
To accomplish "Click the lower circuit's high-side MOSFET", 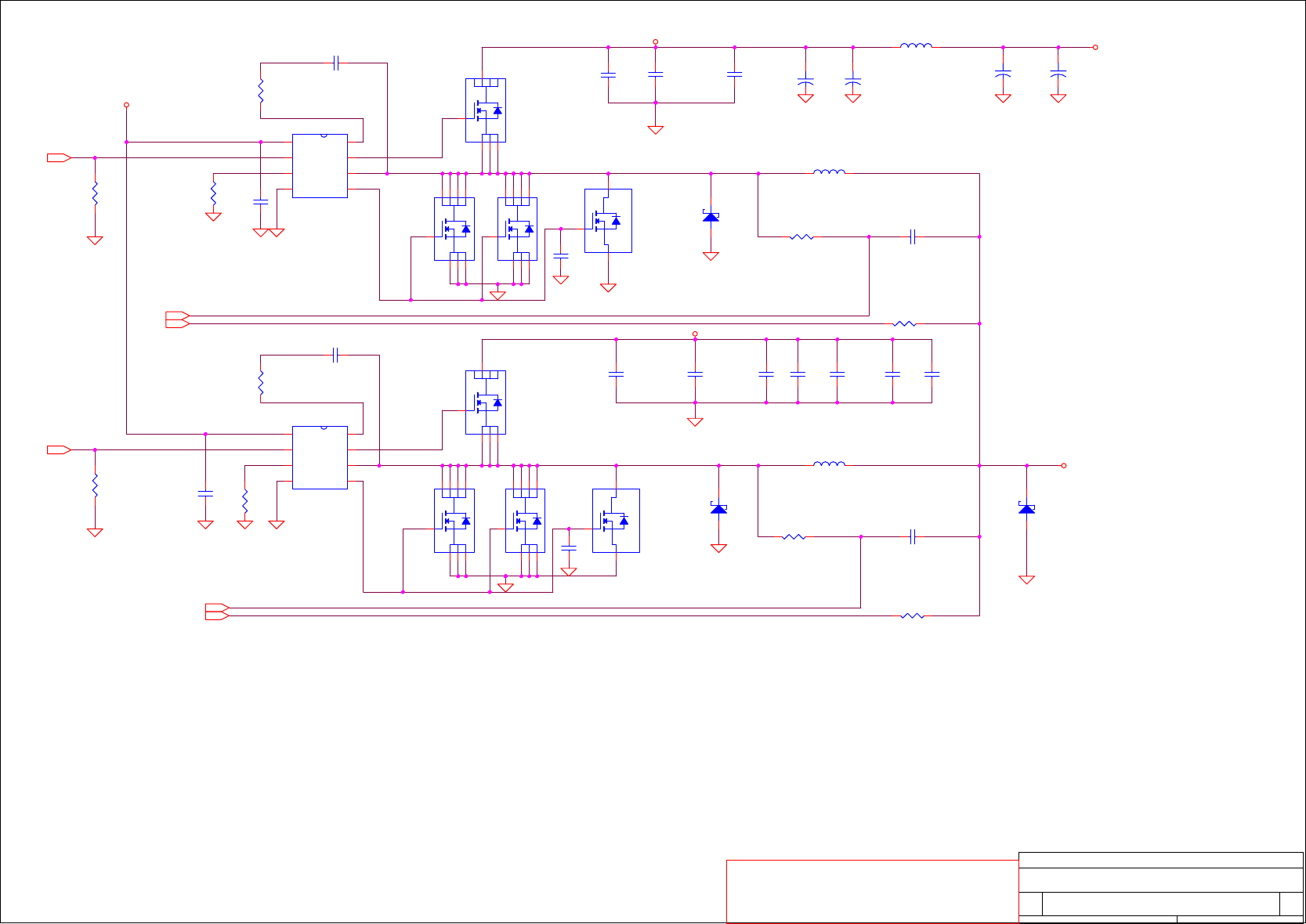I will [486, 402].
